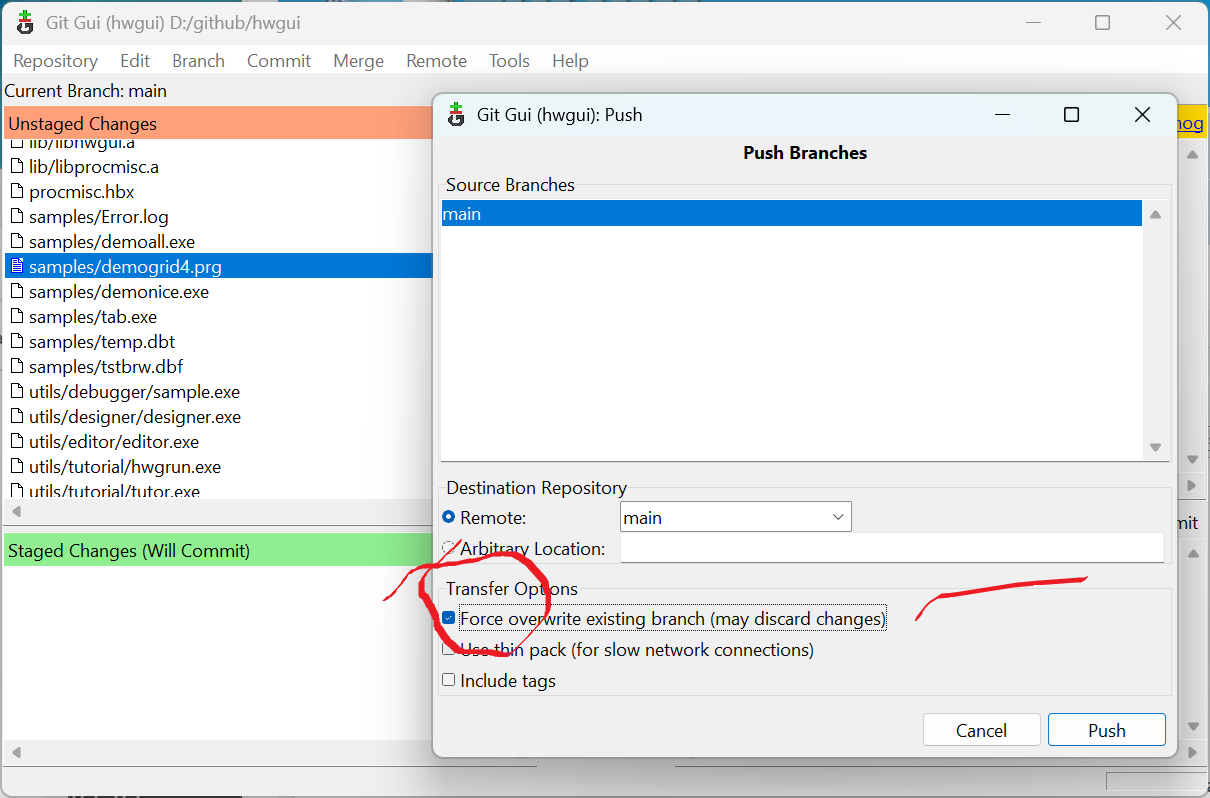The height and width of the screenshot is (798, 1210).
Task: Click the Push button
Action: (1107, 730)
